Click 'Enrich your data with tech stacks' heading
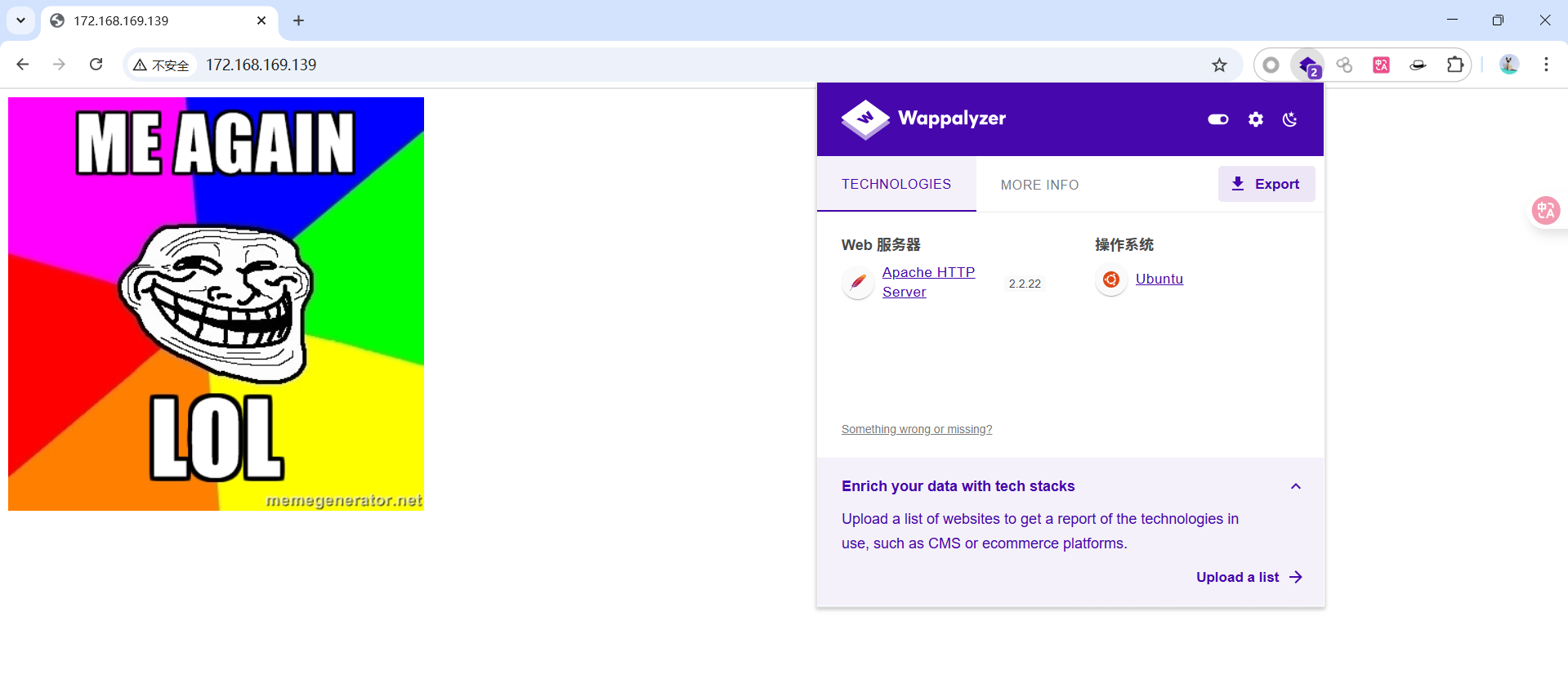 pyautogui.click(x=958, y=486)
